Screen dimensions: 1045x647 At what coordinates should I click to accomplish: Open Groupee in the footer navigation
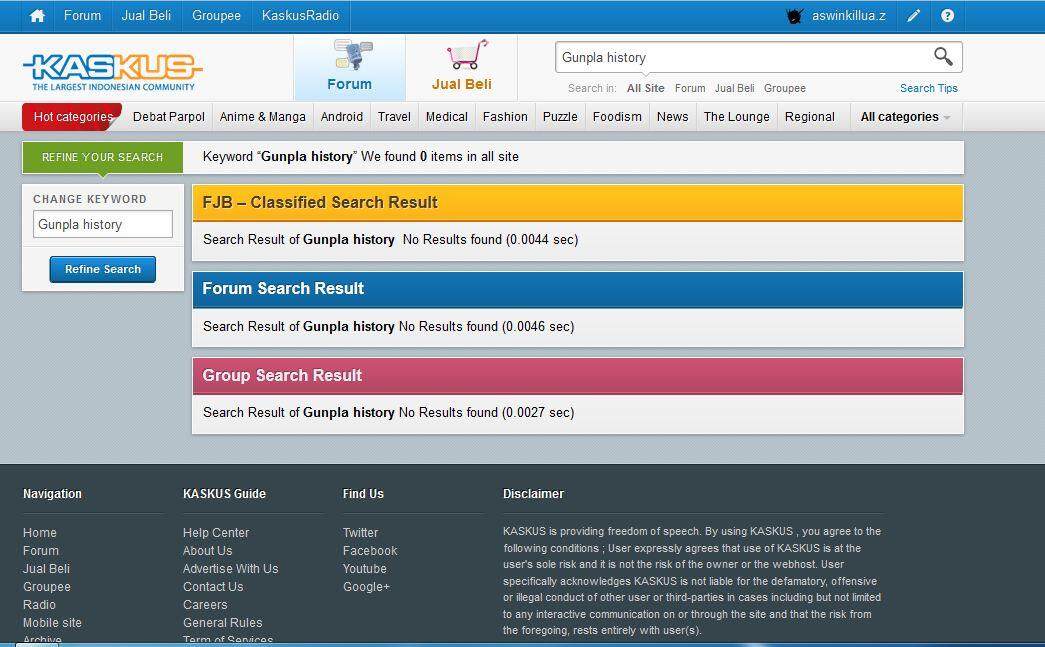point(47,586)
